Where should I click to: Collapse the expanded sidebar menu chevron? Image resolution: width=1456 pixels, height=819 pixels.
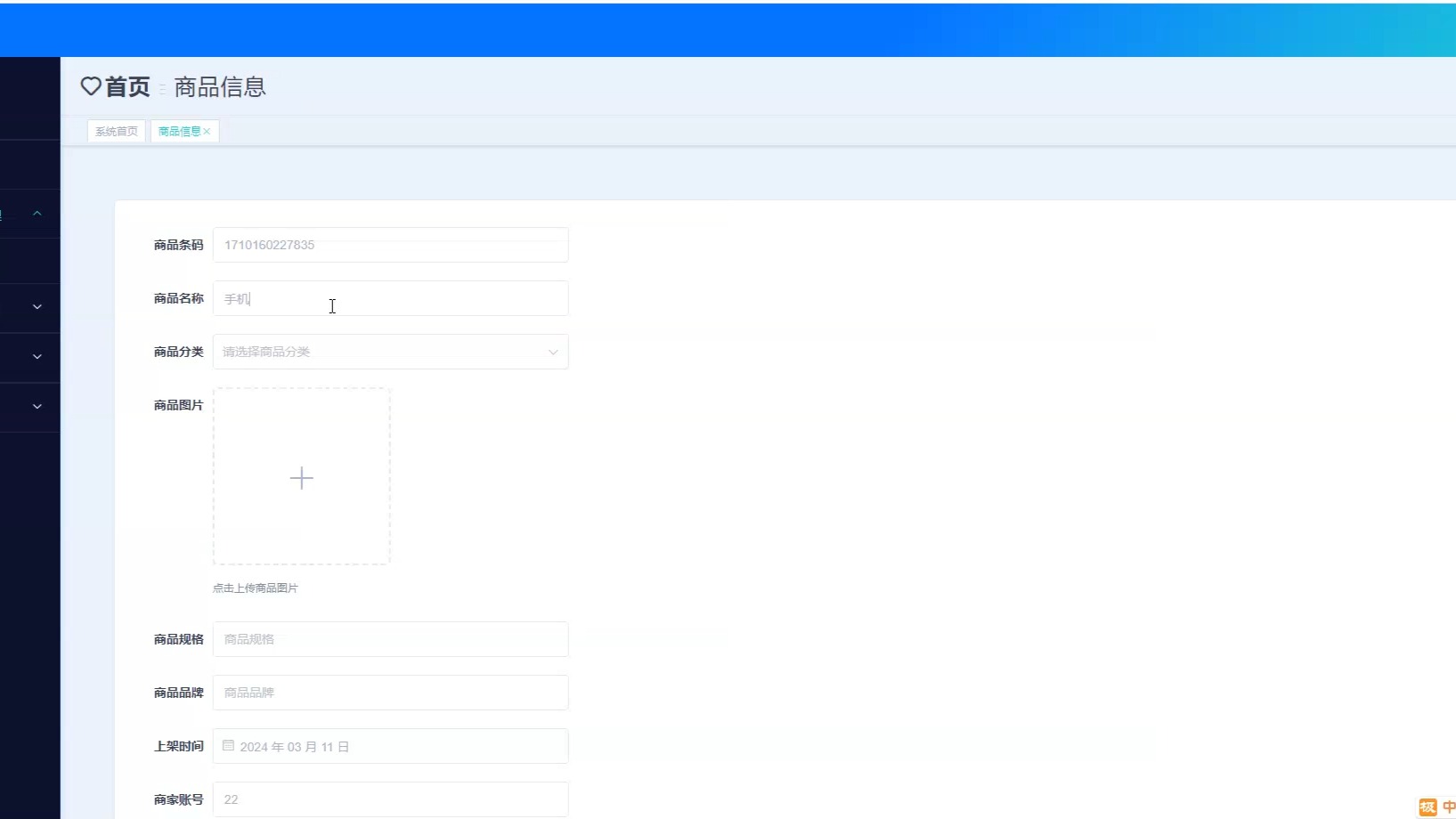[37, 214]
